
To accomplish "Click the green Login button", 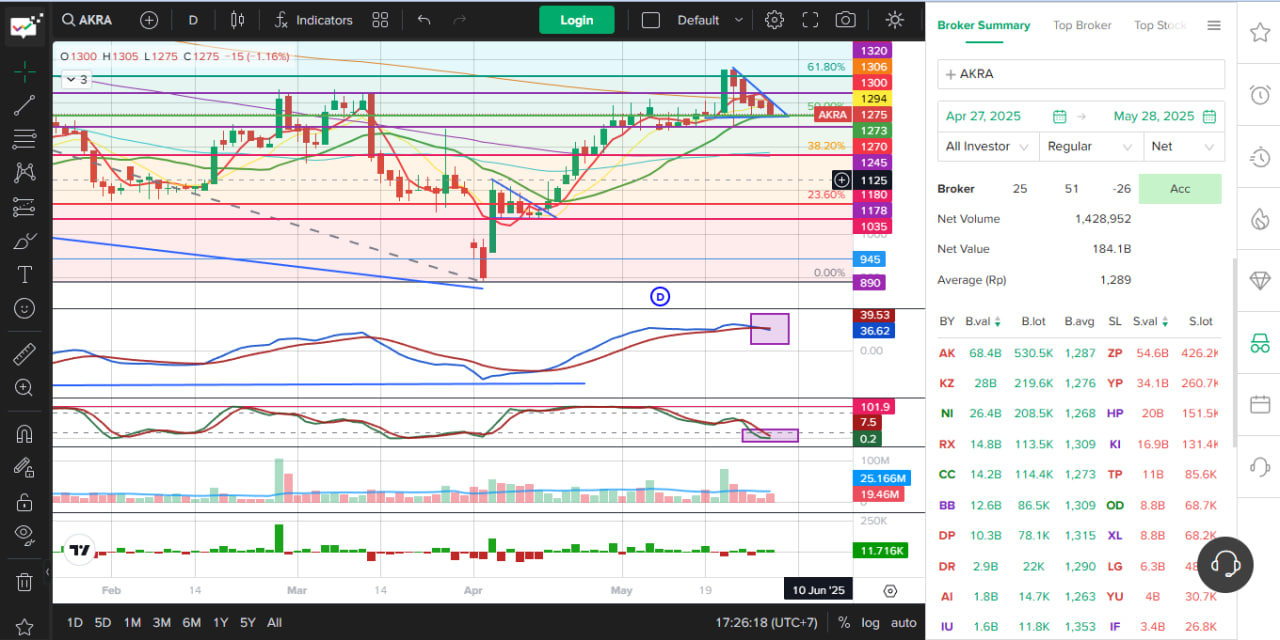I will point(576,19).
